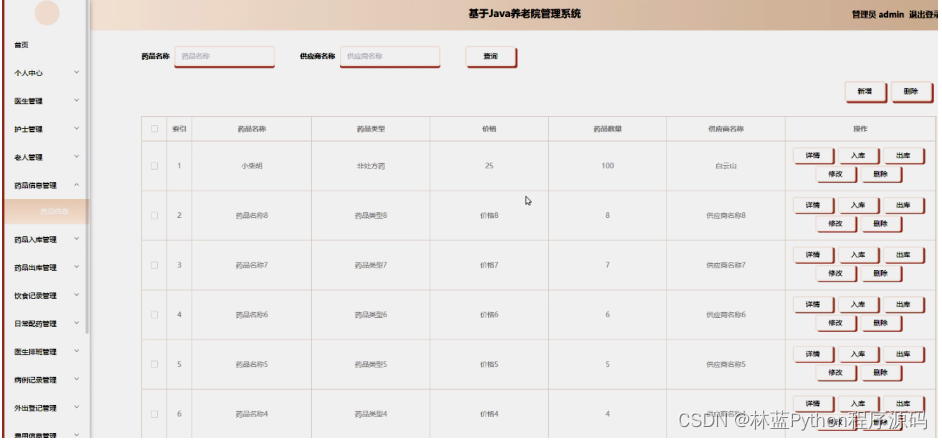The height and width of the screenshot is (440, 942).
Task: Click 入库 for the 药品名称7 row
Action: pos(858,255)
